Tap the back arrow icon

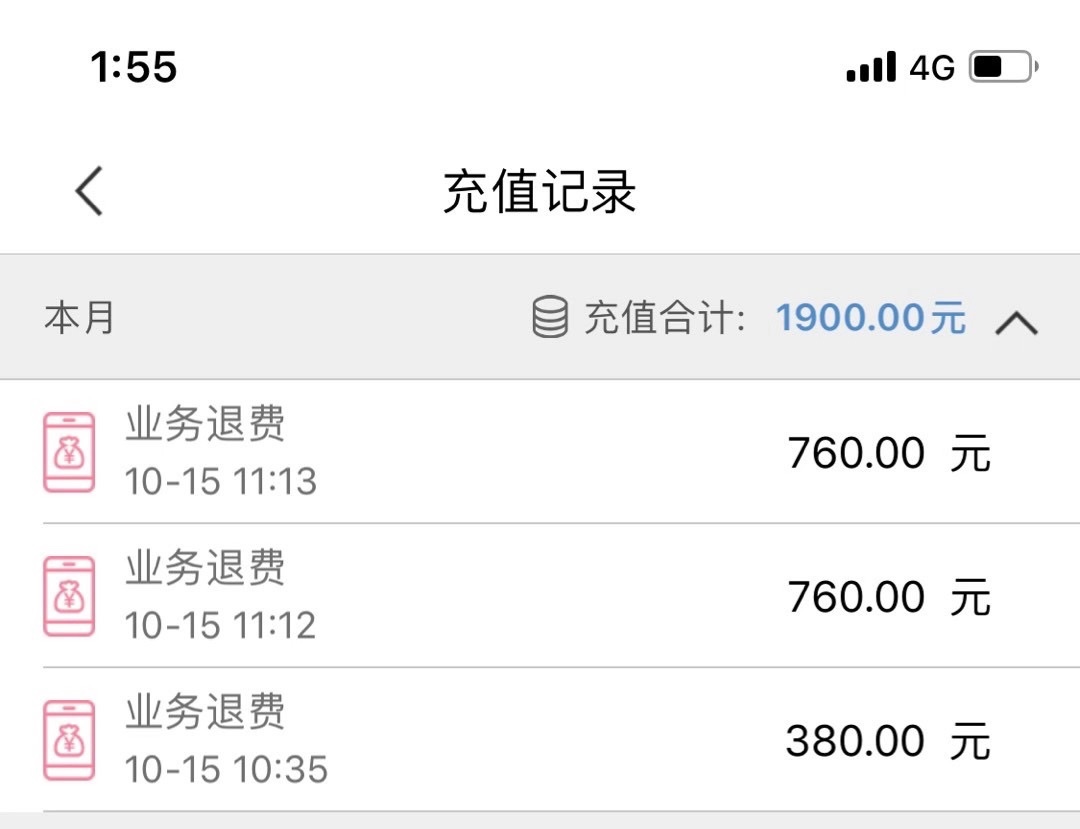pos(89,190)
